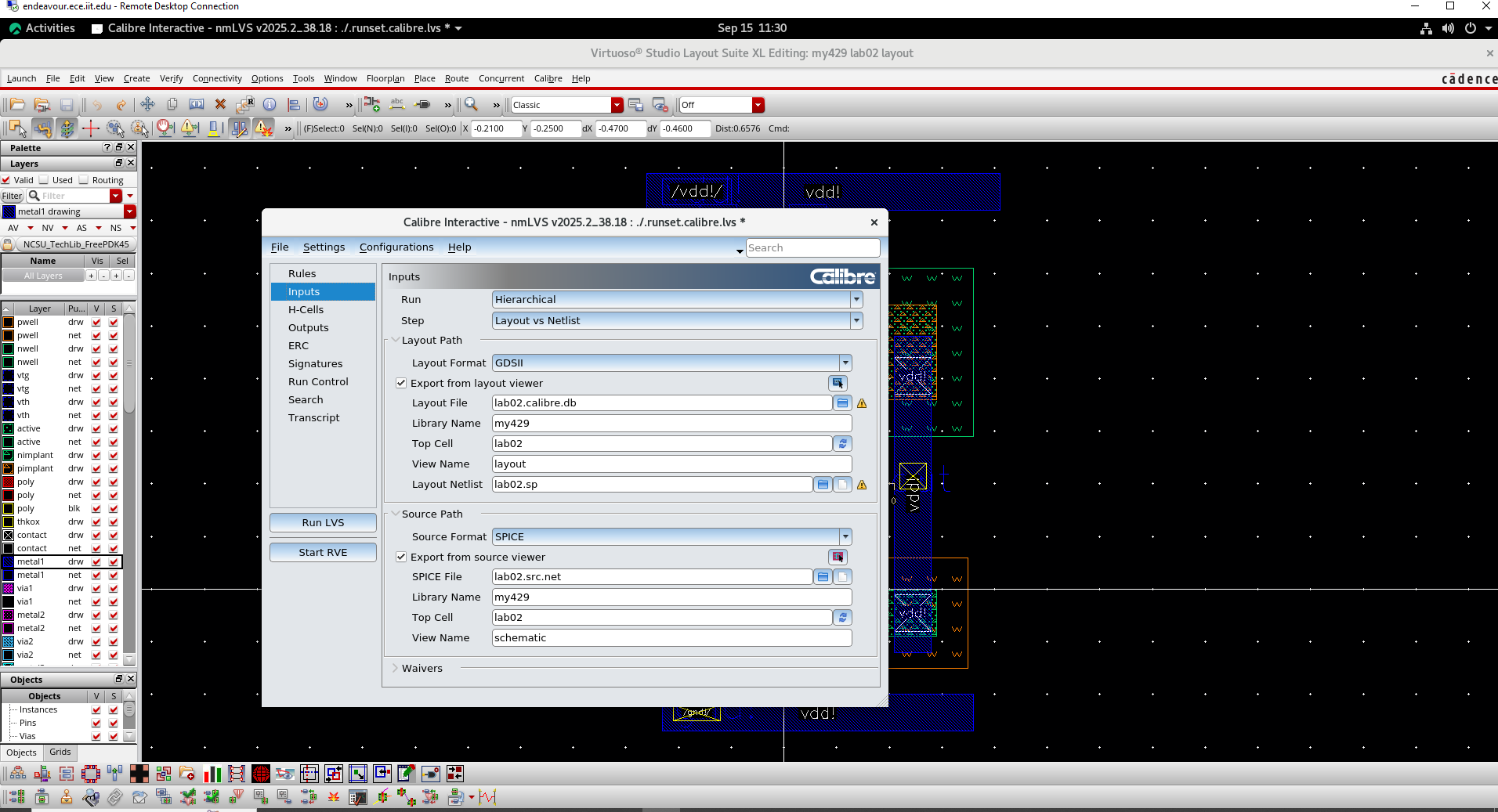Viewport: 1498px width, 812px height.
Task: Toggle Export from source viewer checkbox
Action: 401,557
